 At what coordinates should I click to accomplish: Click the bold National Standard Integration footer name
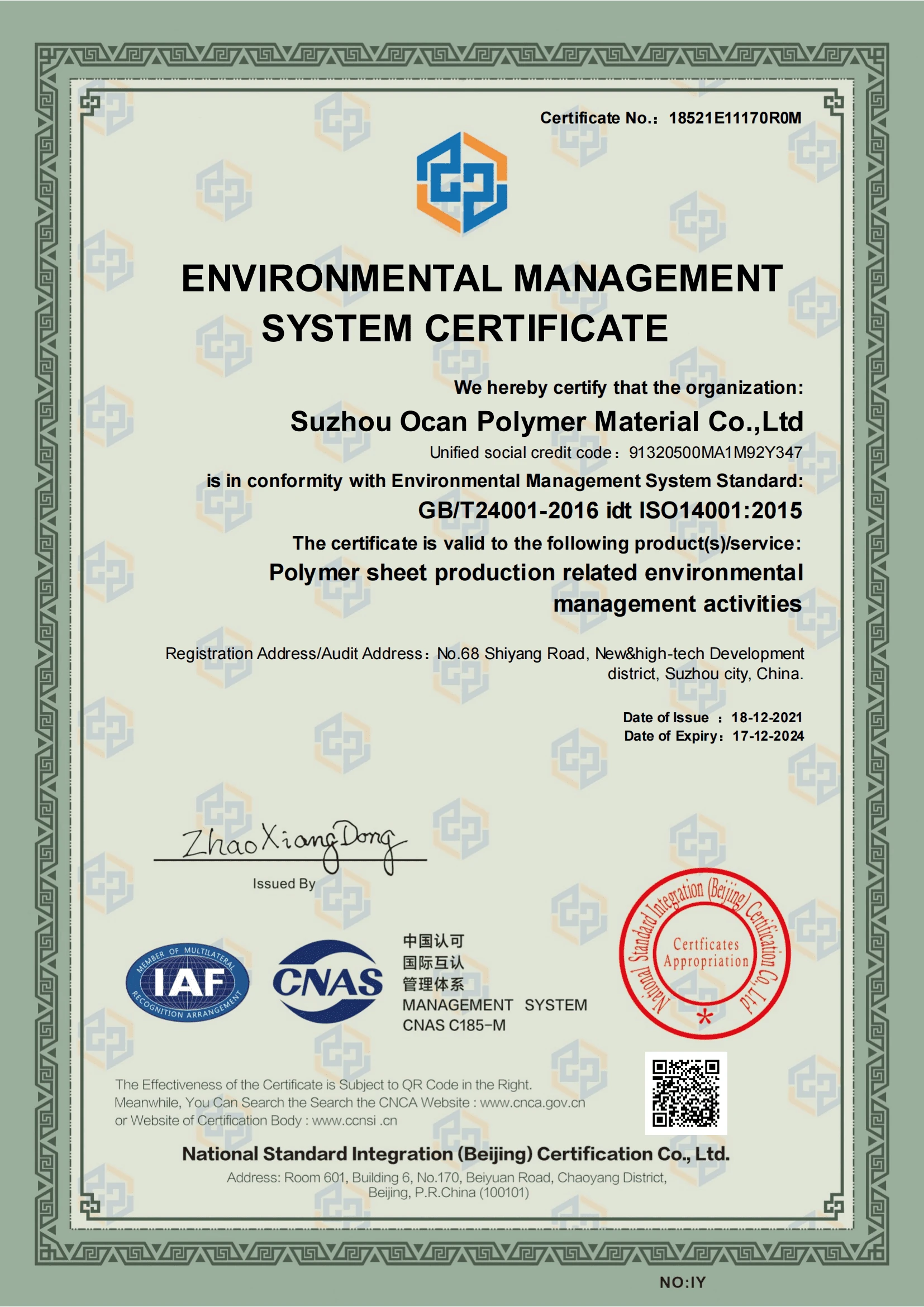click(455, 1154)
